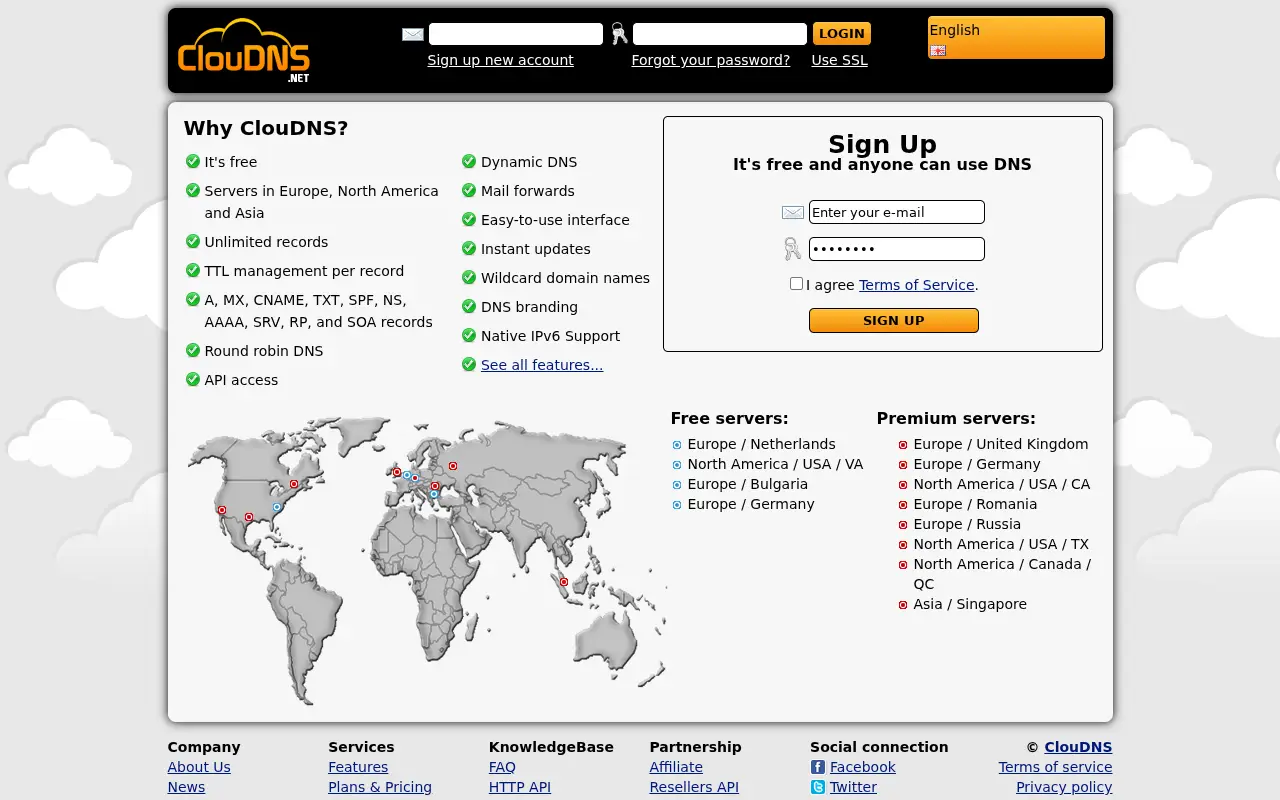Screen dimensions: 1280x800
Task: Click the Facebook icon in footer
Action: pyautogui.click(x=818, y=767)
